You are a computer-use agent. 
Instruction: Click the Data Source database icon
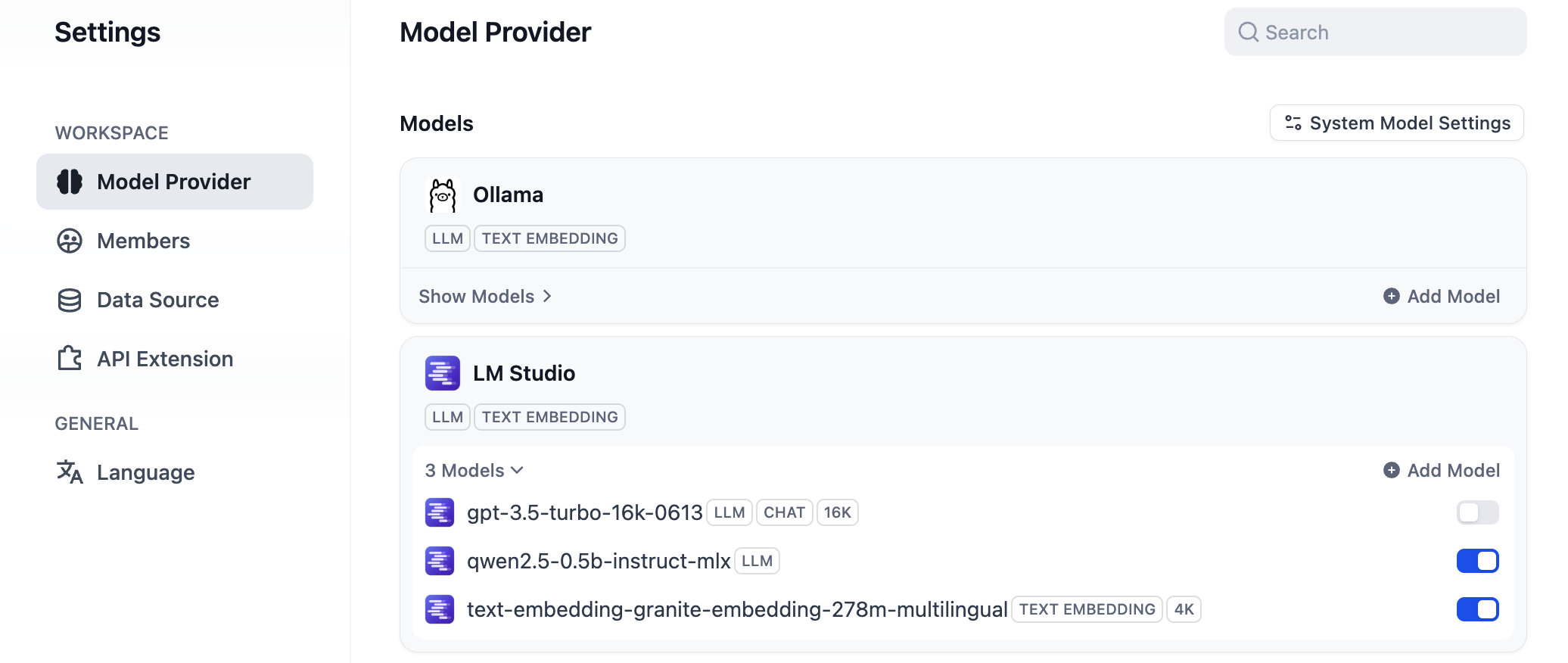70,300
